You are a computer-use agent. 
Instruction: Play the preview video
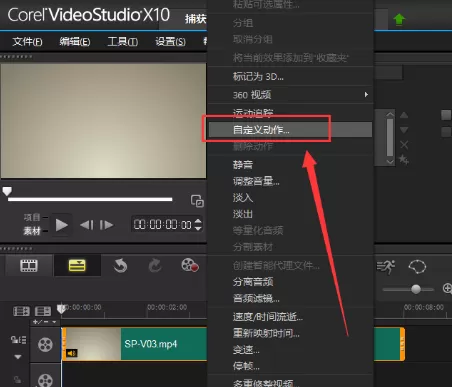click(x=62, y=225)
